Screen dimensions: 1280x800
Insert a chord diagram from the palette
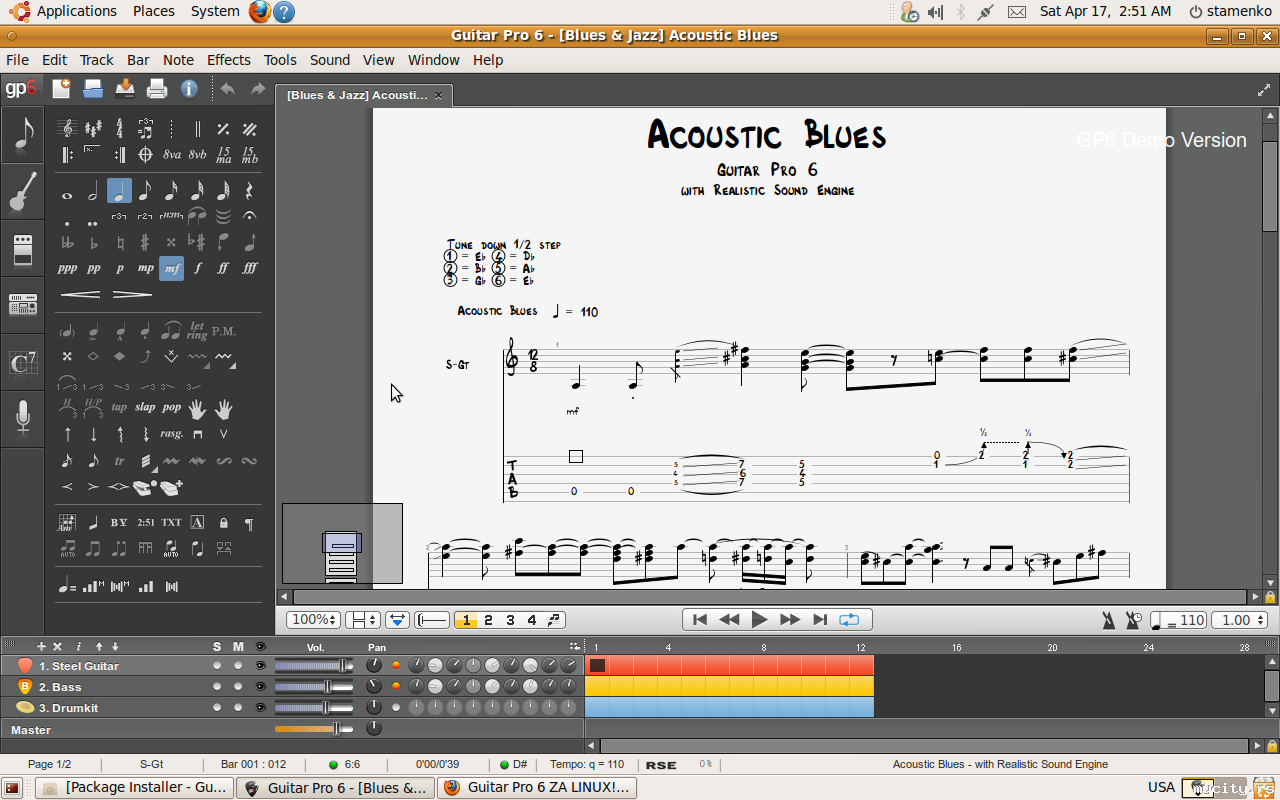[67, 523]
